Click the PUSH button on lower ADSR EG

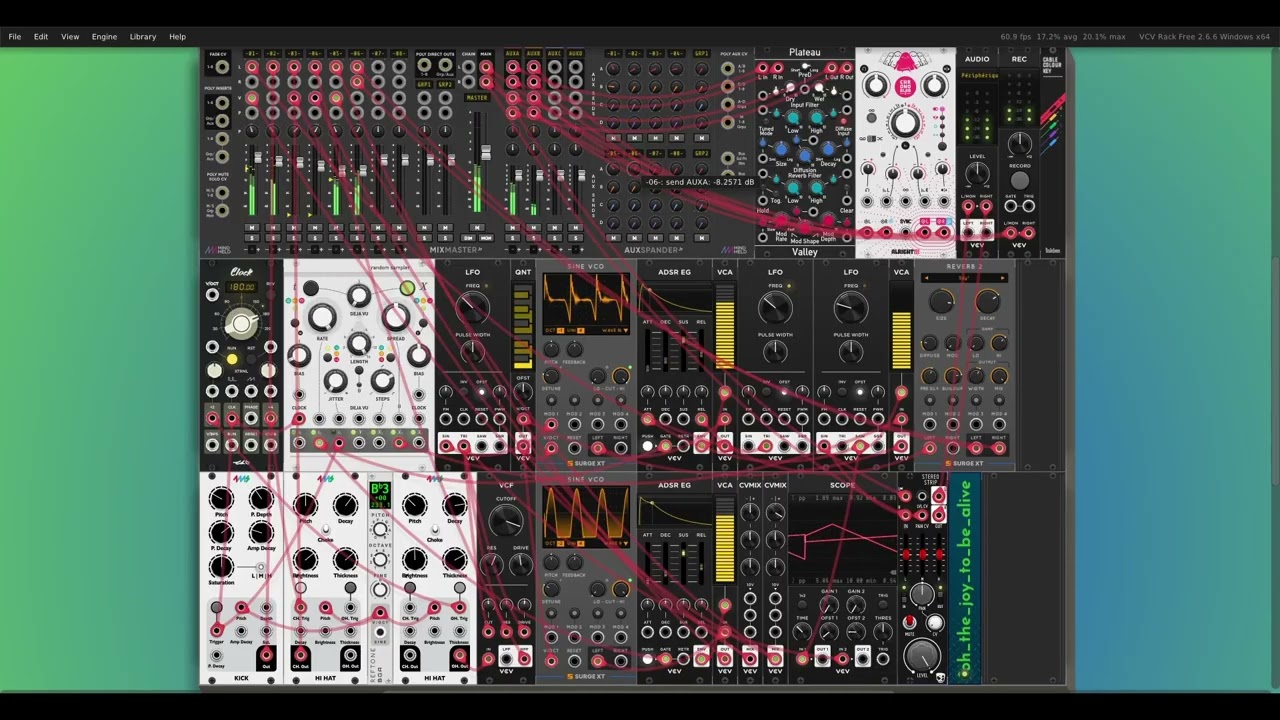(647, 659)
